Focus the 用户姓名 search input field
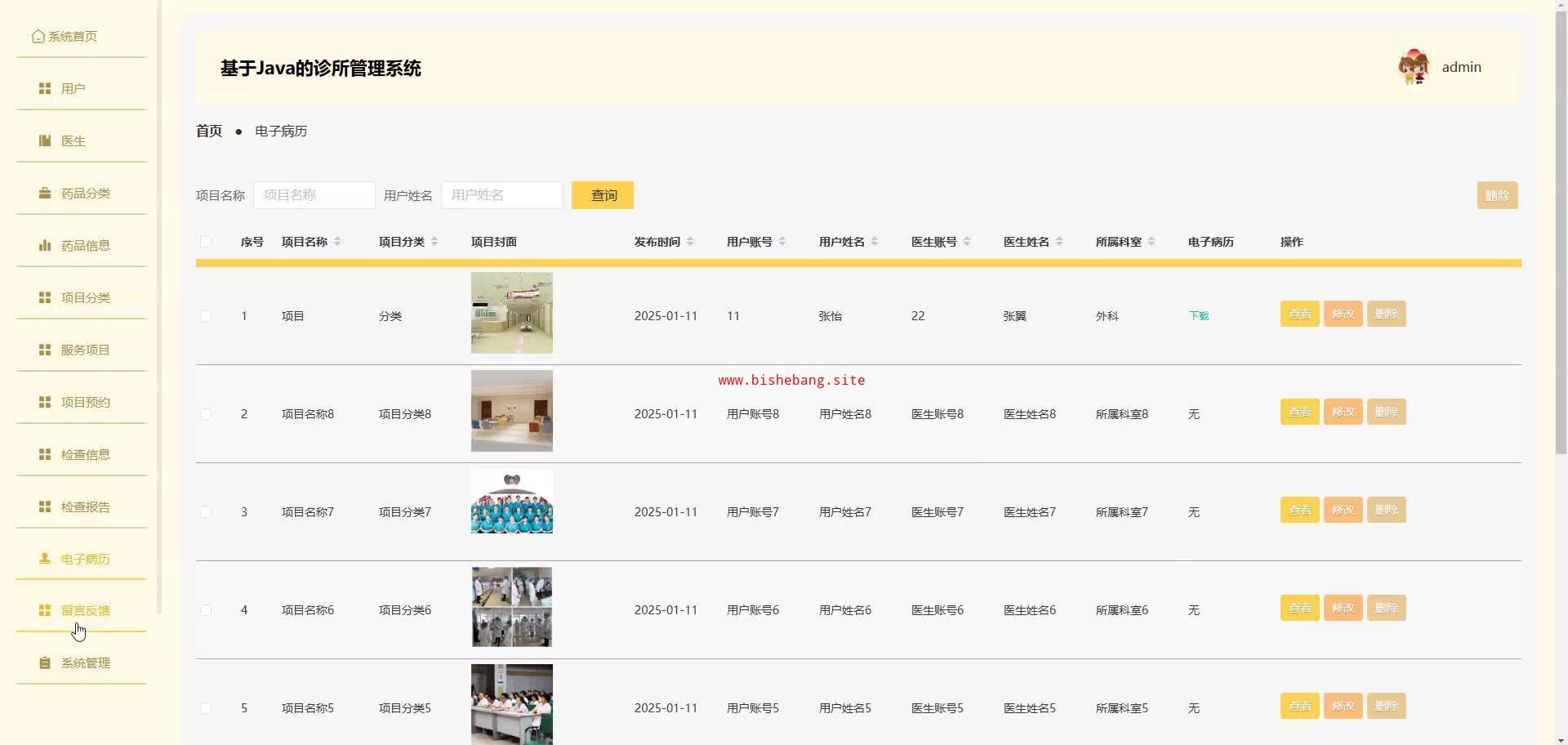 pyautogui.click(x=501, y=195)
